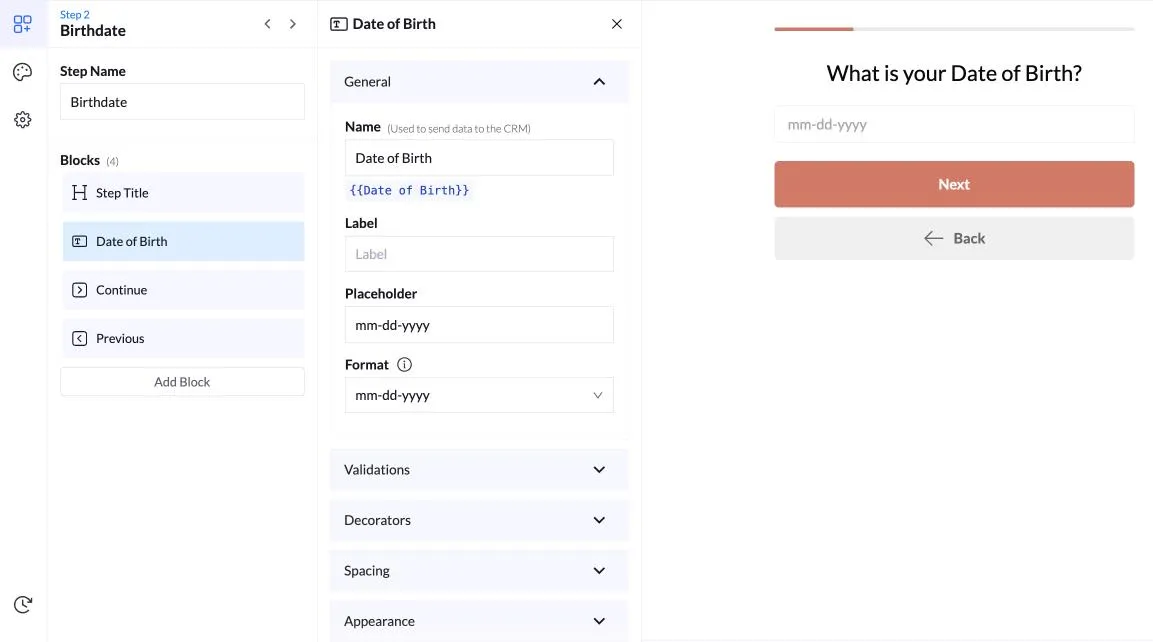Open the theme palette icon in sidebar
This screenshot has width=1153, height=642.
point(23,72)
